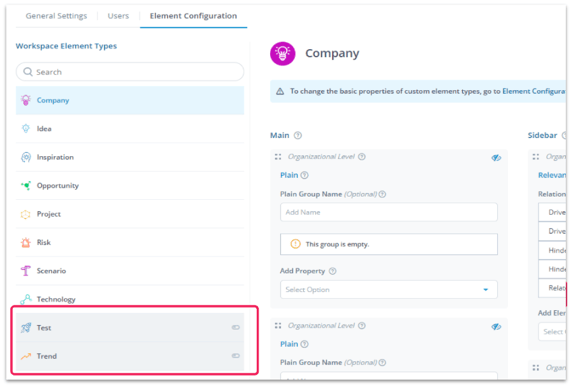Open the Sidebar Add Element select dropdown
This screenshot has height=389, width=574.
552,332
